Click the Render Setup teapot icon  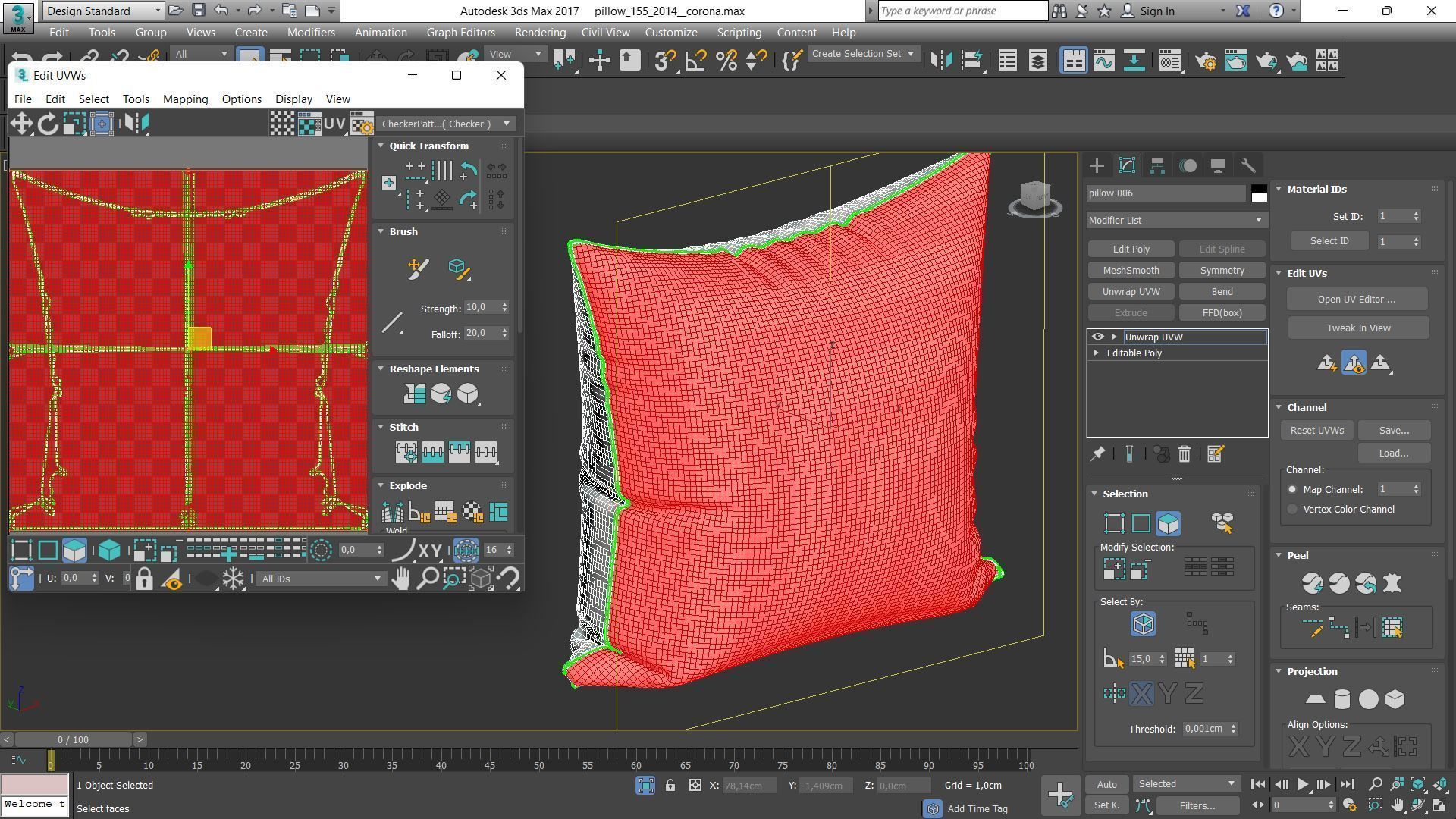pos(1206,61)
